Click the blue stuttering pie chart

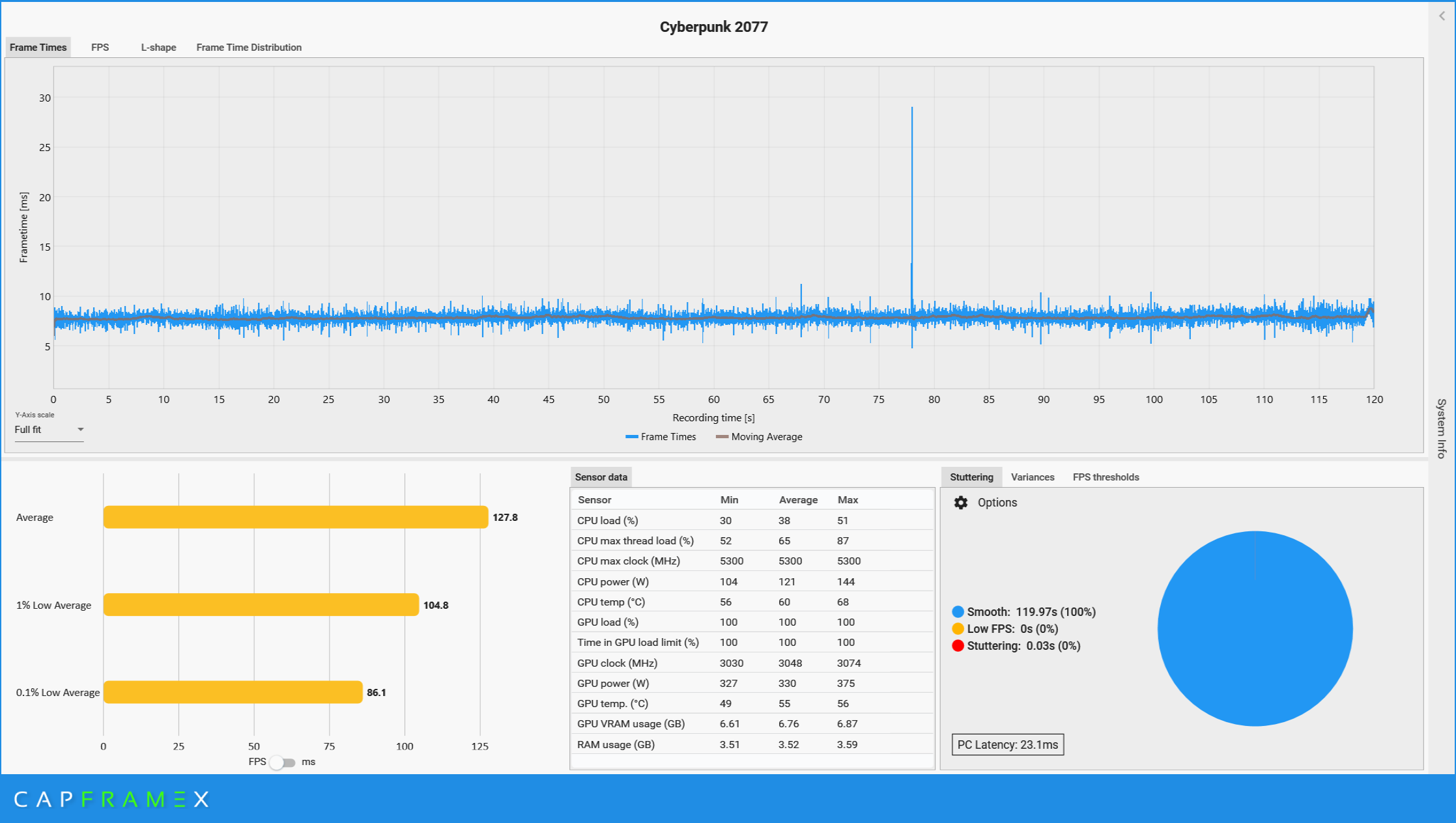point(1255,629)
